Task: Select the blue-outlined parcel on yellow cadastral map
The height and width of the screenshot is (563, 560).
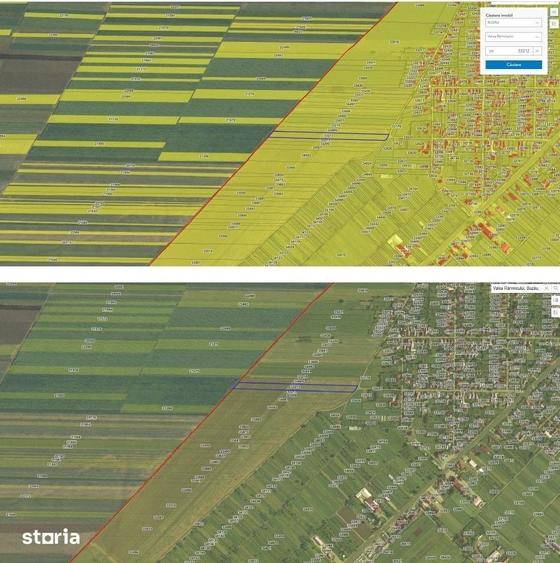Action: 328,136
